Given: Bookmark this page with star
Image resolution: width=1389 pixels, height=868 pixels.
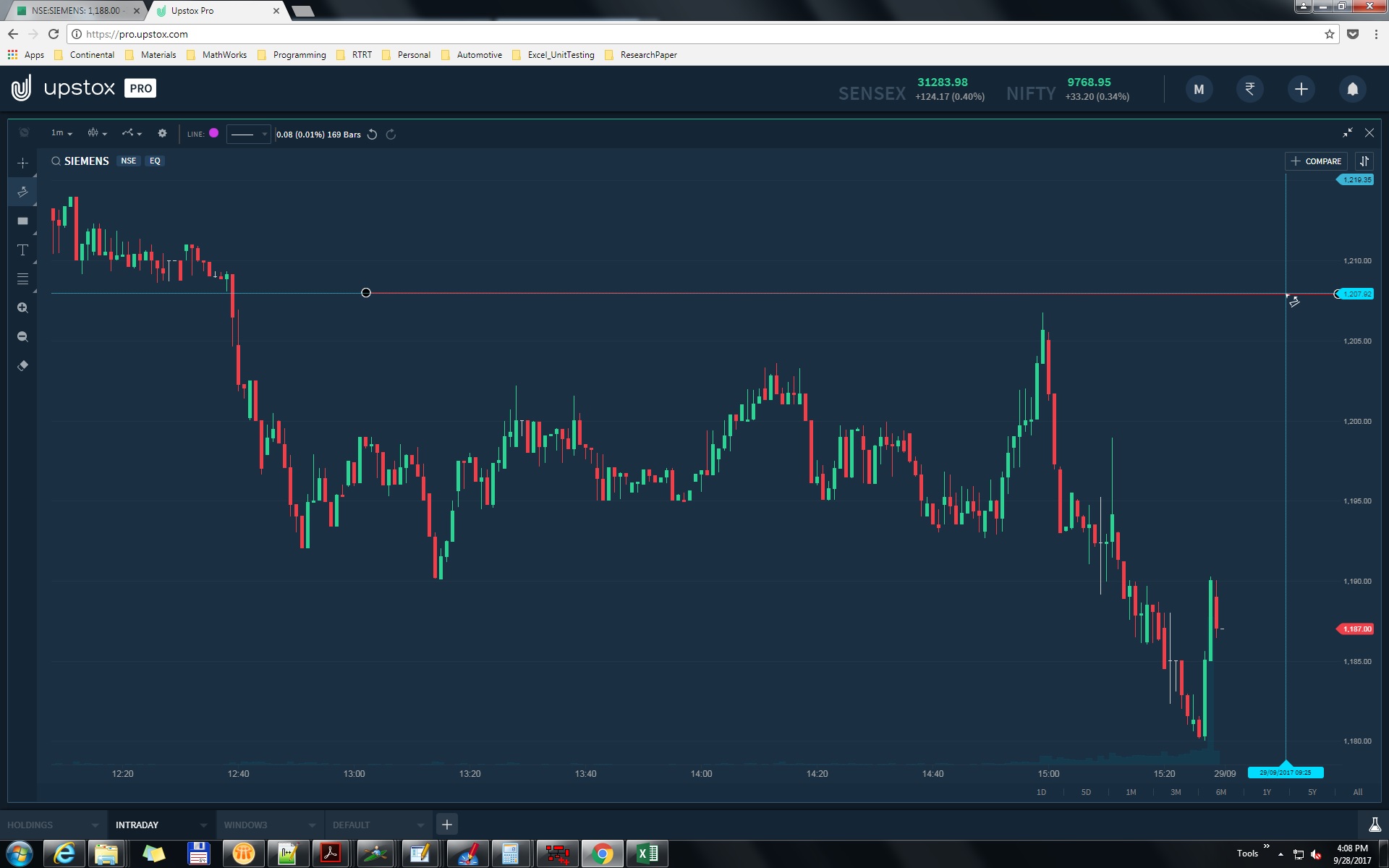Looking at the screenshot, I should coord(1329,34).
